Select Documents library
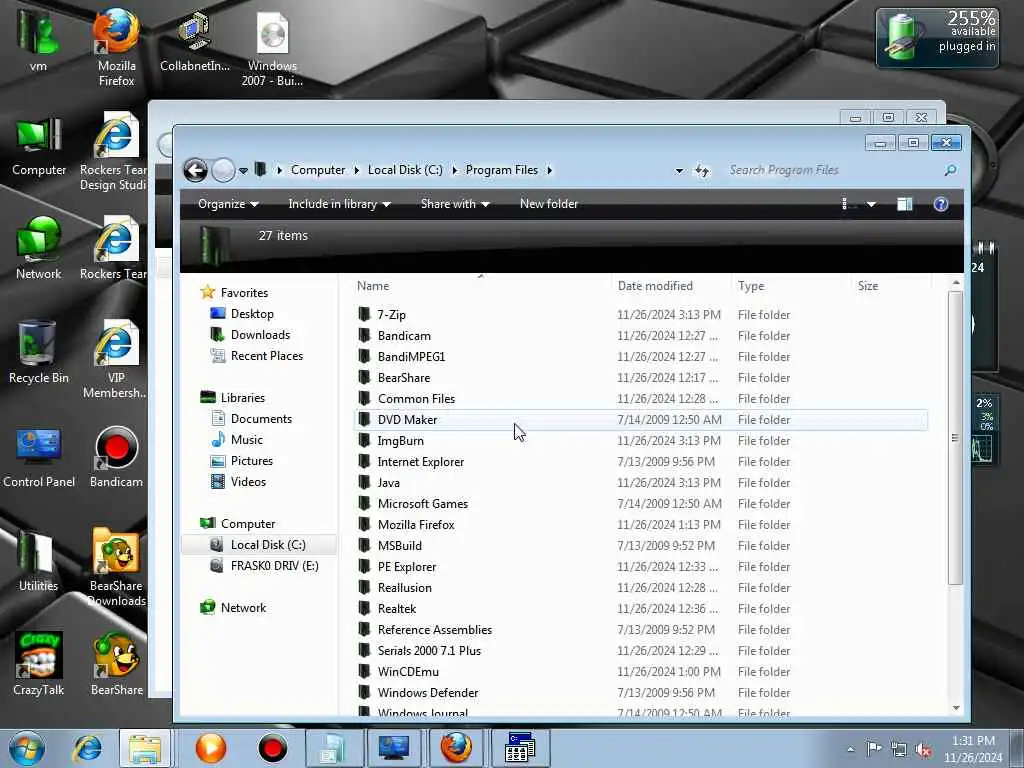 coord(261,419)
